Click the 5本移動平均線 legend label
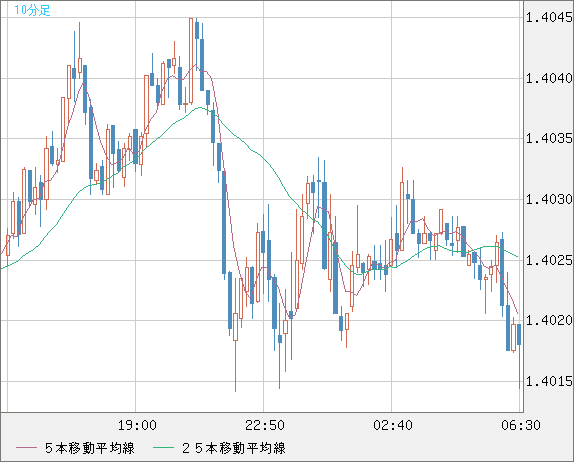The width and height of the screenshot is (574, 462). click(90, 448)
